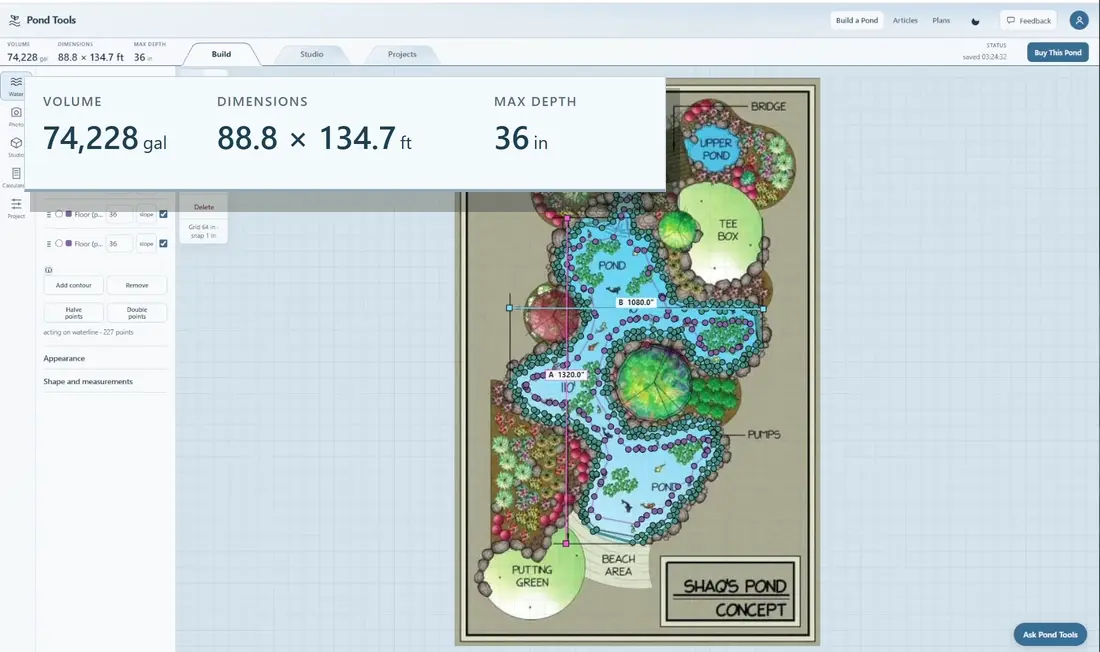
Task: Click depth field of upper Floor row
Action: [x=119, y=214]
